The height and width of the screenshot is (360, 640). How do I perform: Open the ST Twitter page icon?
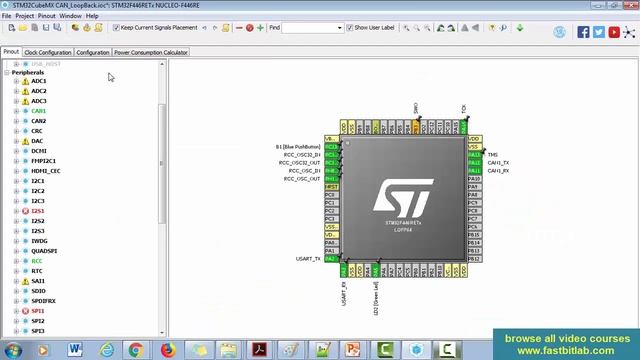[599, 32]
